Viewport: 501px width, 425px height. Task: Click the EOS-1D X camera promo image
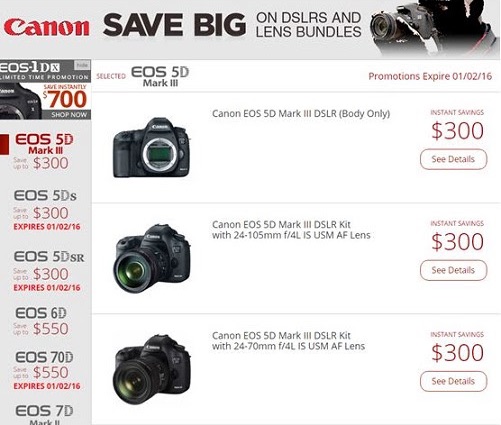point(21,102)
